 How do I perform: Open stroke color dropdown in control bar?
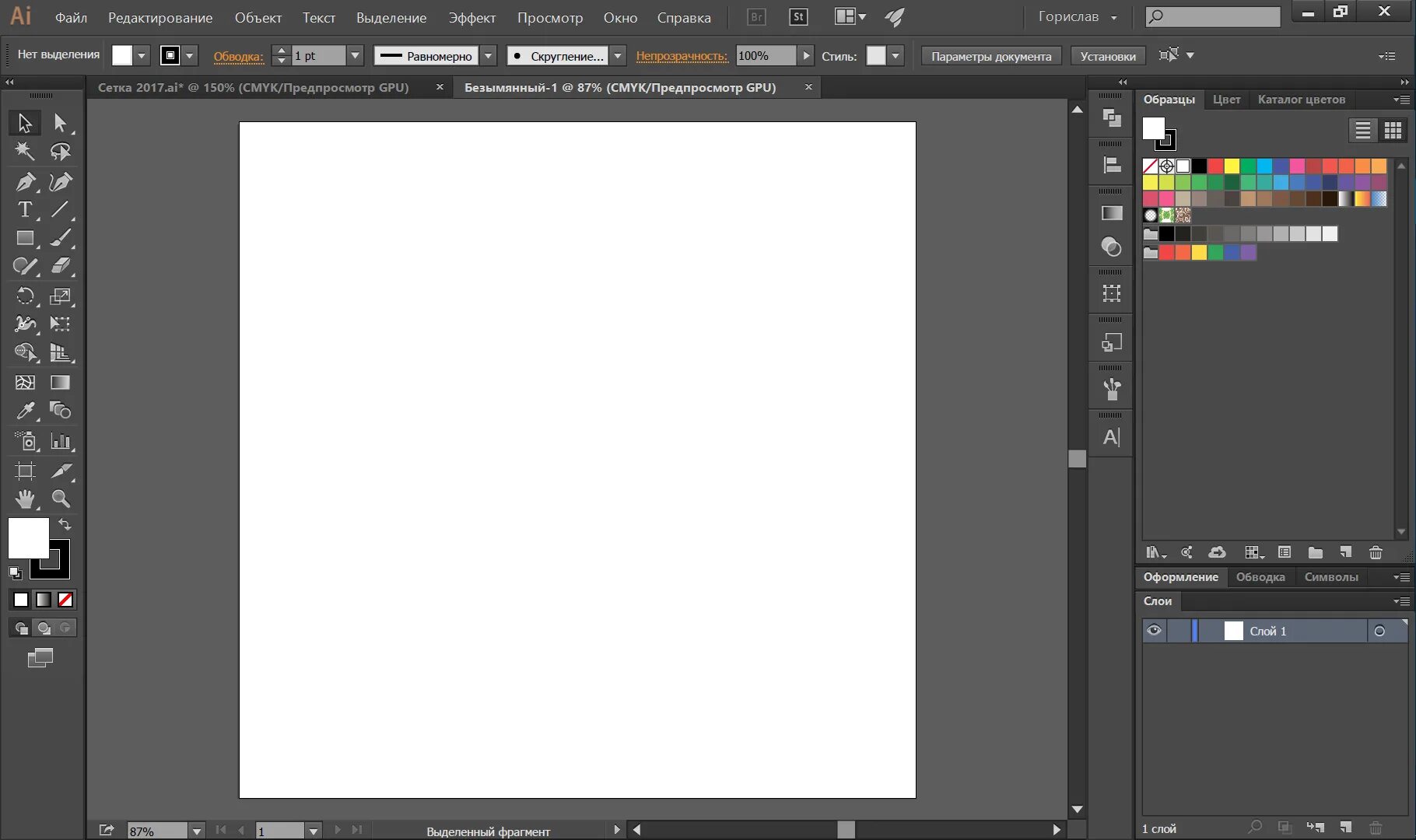189,56
